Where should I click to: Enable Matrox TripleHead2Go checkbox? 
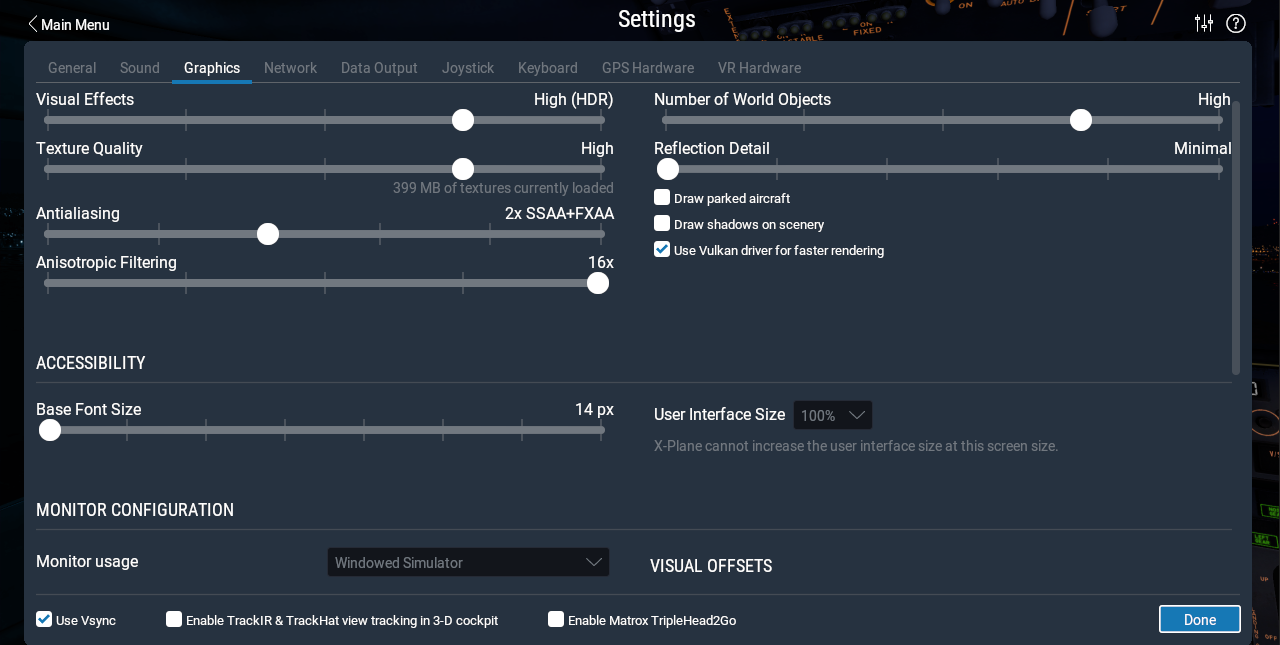[556, 620]
